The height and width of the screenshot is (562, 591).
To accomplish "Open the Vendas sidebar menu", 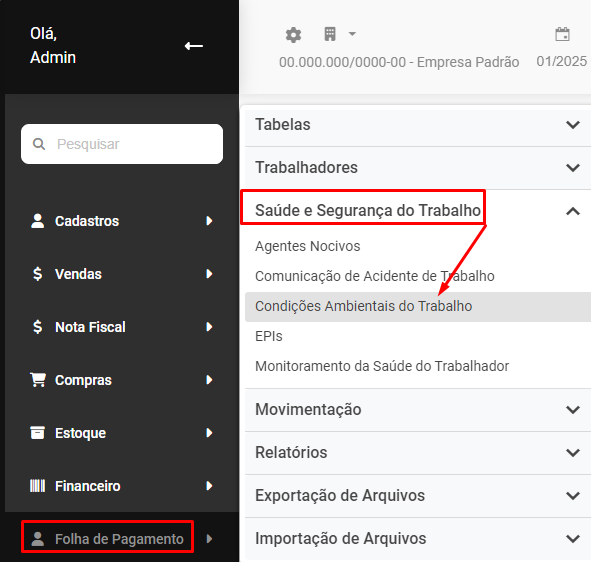I will tap(122, 274).
